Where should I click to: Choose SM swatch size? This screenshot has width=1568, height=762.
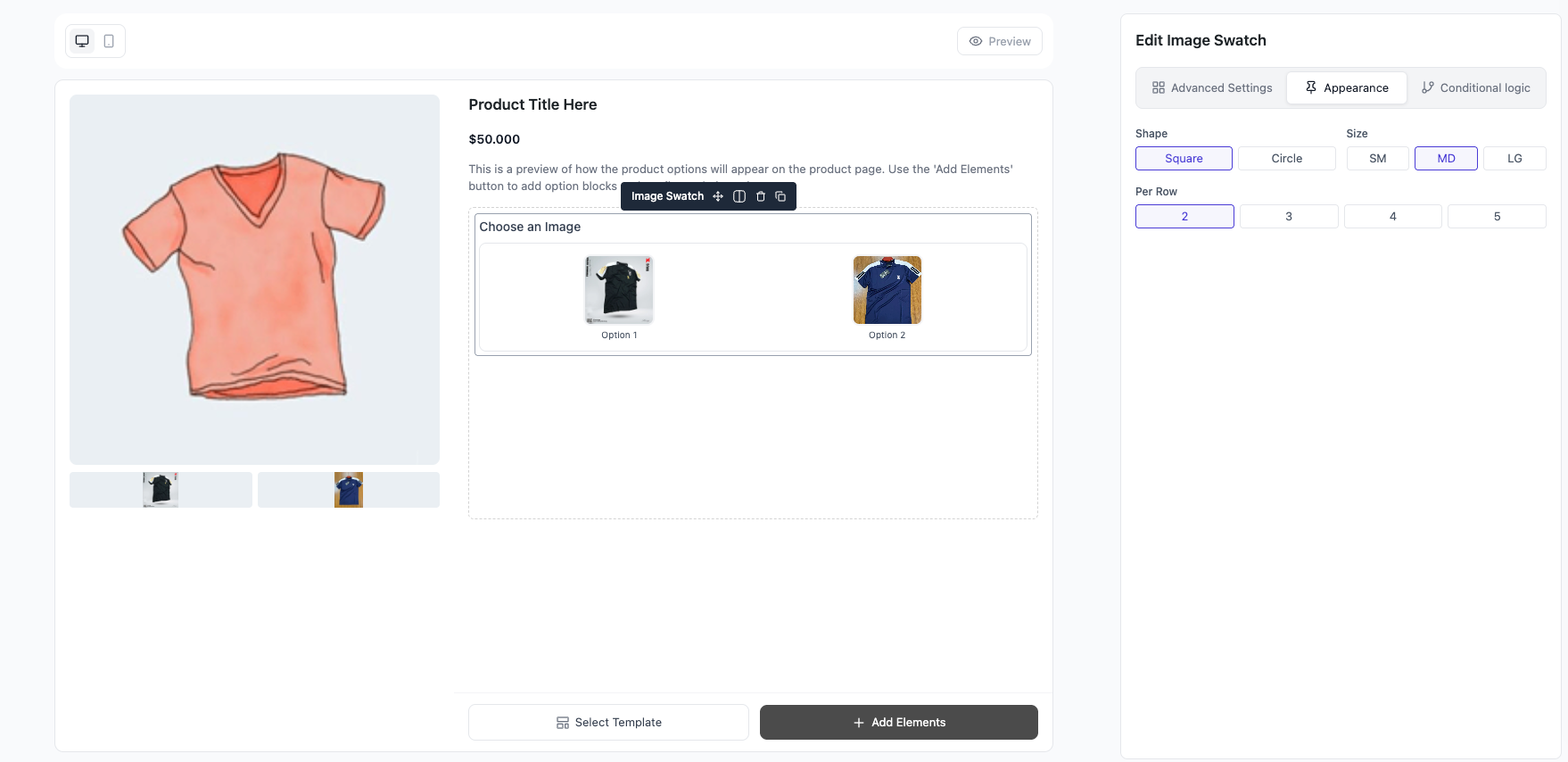(1378, 158)
